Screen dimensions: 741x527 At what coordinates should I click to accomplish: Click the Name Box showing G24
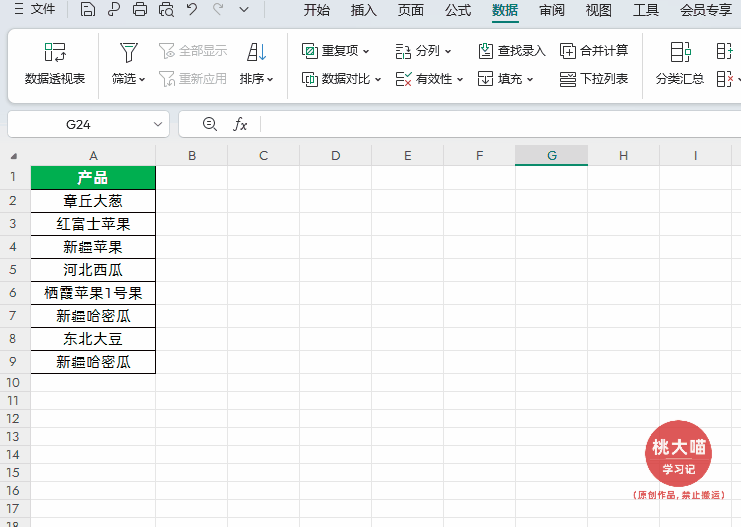tap(78, 124)
